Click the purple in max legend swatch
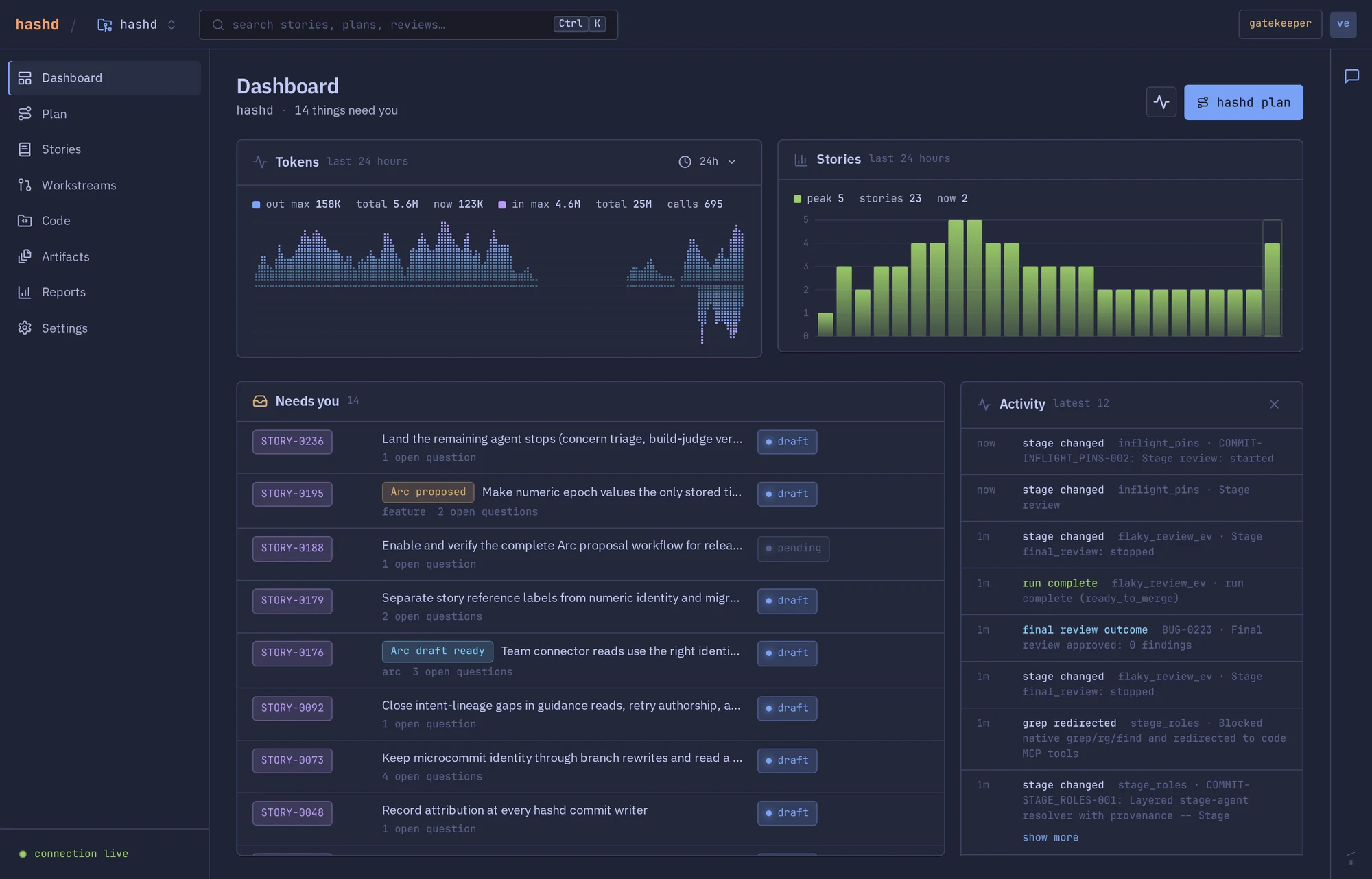 pos(502,204)
